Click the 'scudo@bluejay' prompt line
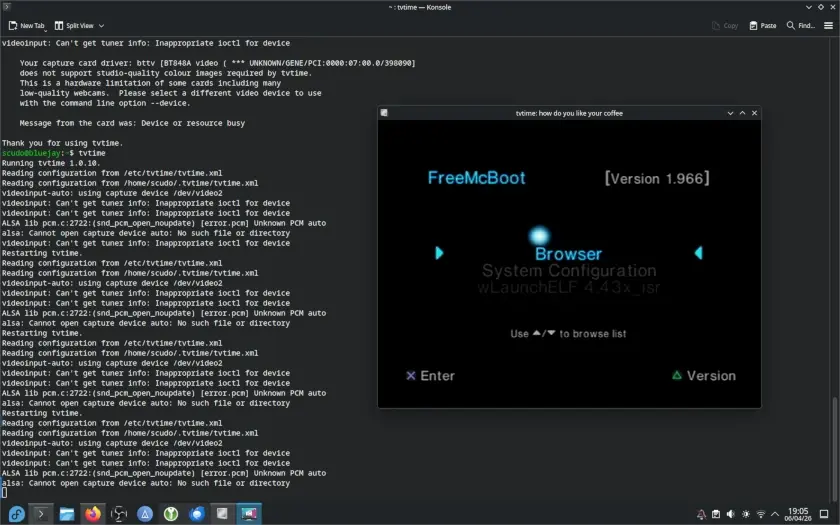This screenshot has width=840, height=525. (54, 153)
